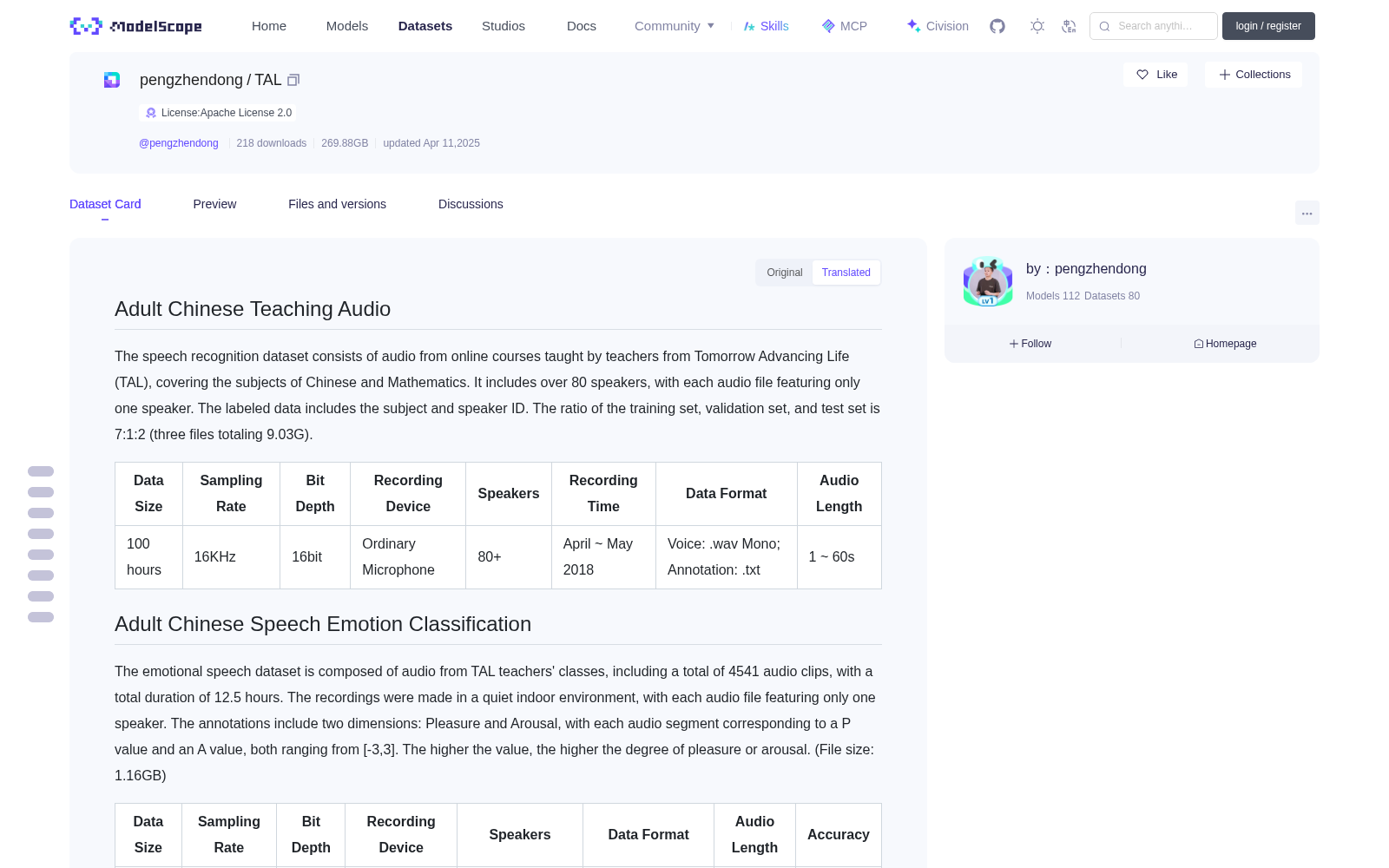The image size is (1389, 868).
Task: Click the login / register button
Action: 1268,26
